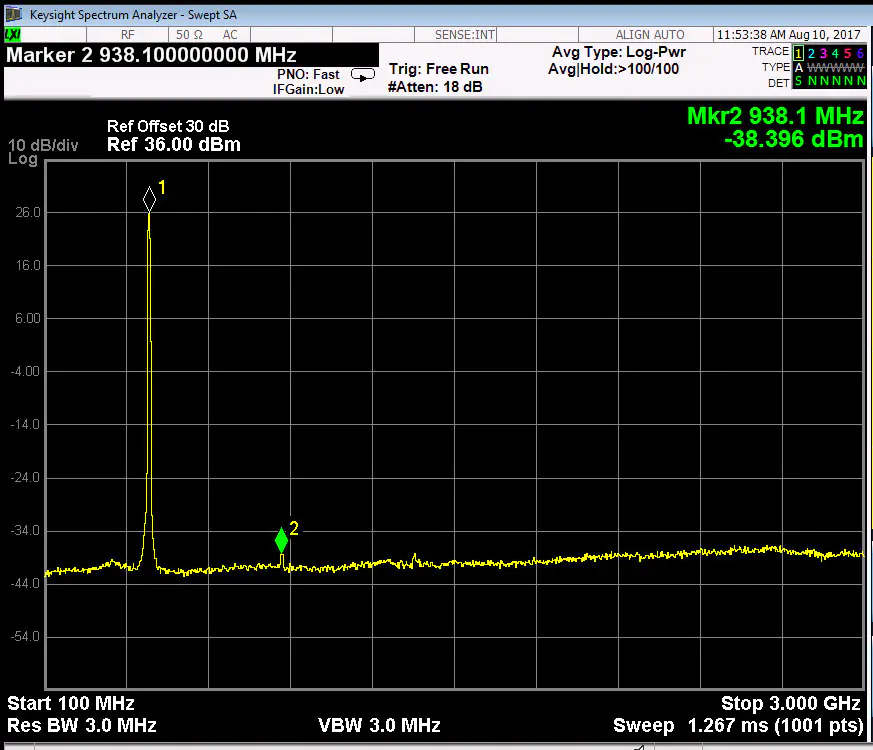Click the green LXI status icon
The width and height of the screenshot is (873, 750).
13,35
